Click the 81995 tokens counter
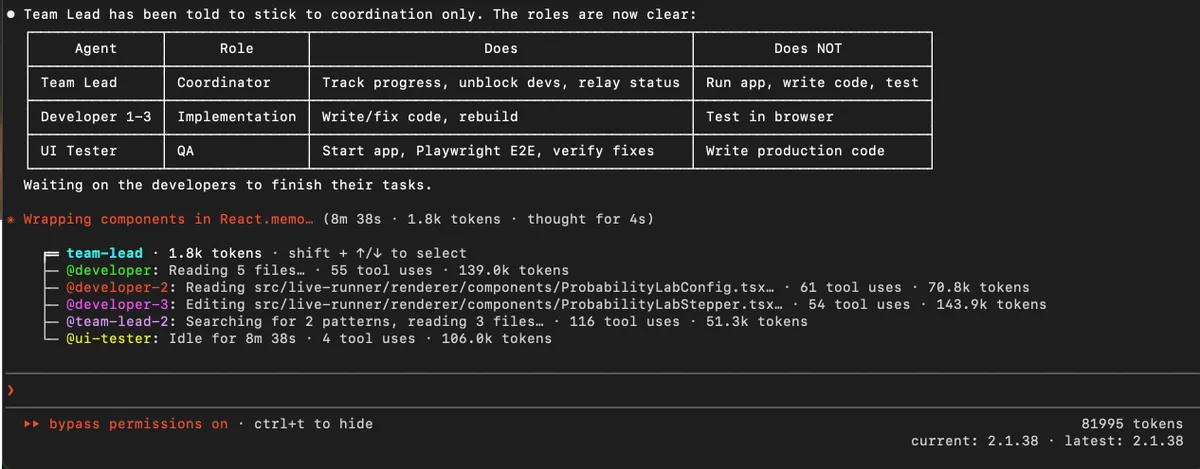 point(1132,424)
